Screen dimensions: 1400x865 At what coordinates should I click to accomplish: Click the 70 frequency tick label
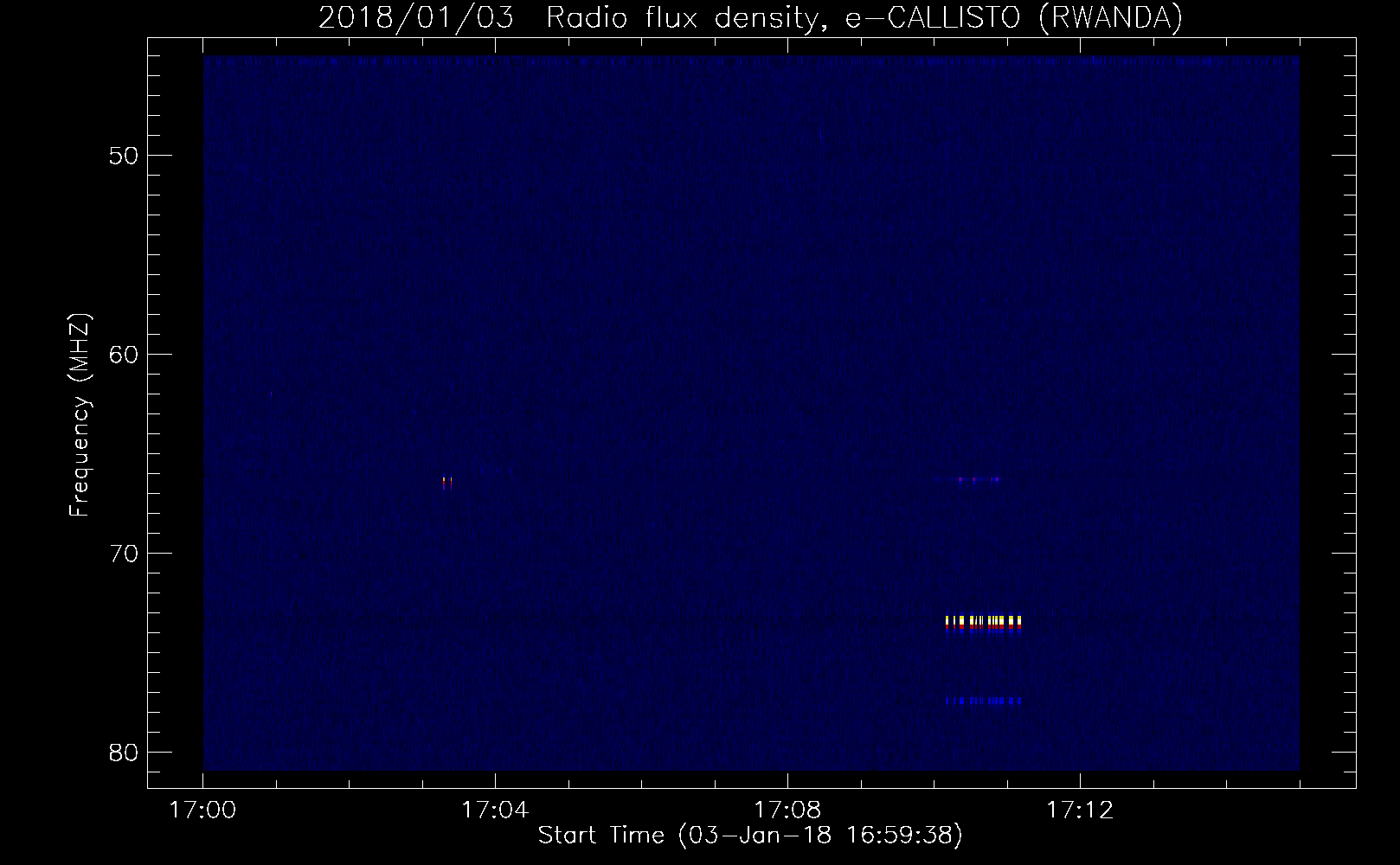click(x=125, y=553)
